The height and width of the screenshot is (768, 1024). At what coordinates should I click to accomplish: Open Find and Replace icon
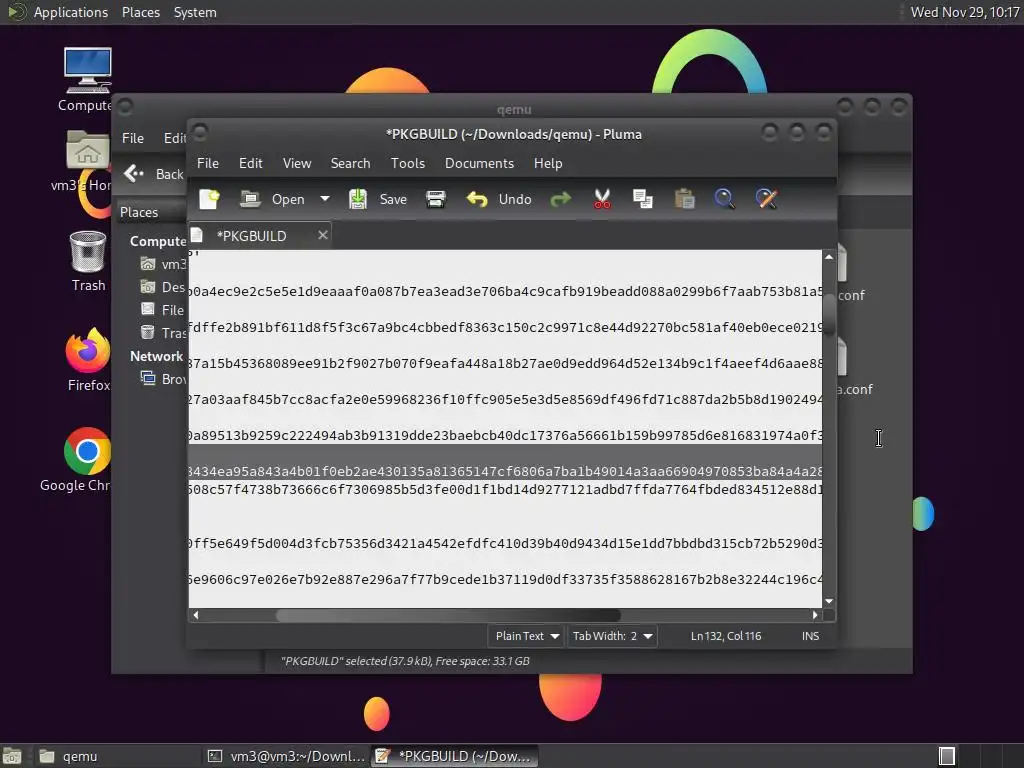(766, 199)
